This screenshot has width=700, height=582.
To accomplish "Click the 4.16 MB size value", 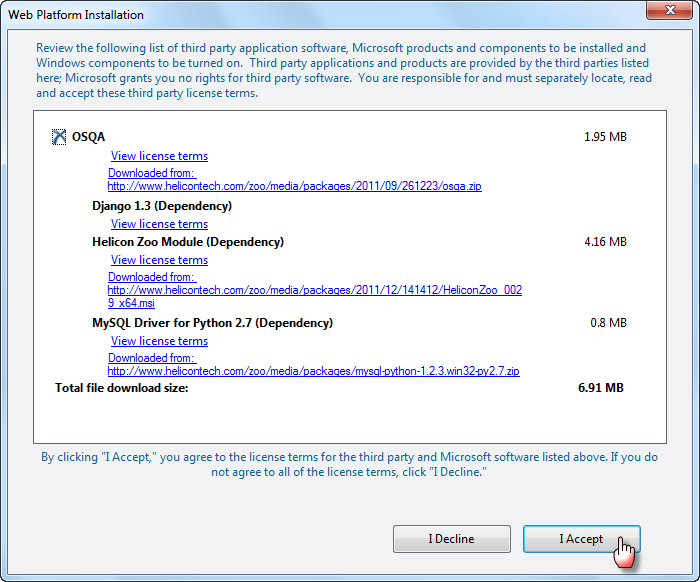I will click(605, 242).
